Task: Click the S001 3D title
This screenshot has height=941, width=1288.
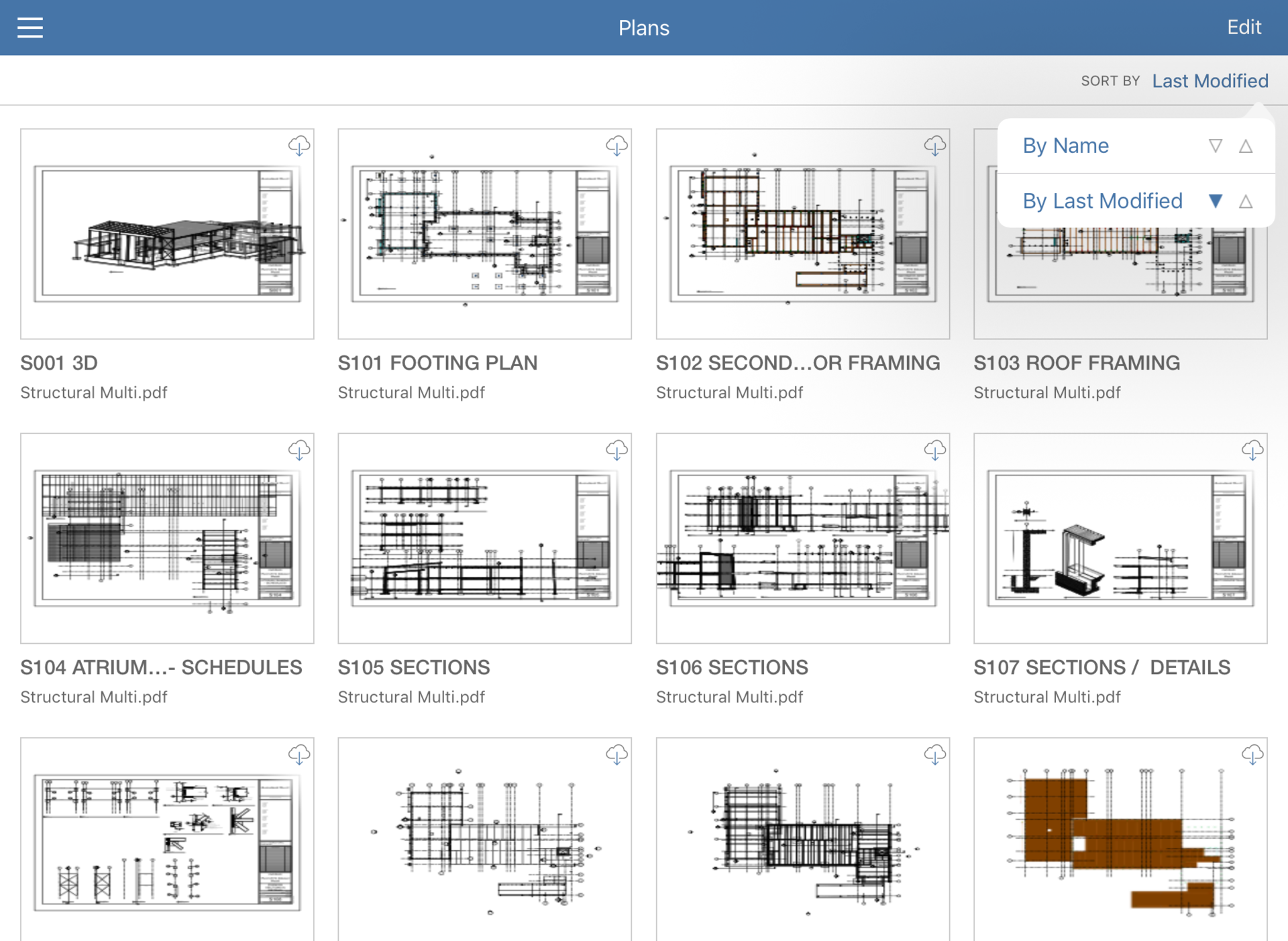Action: pos(59,363)
